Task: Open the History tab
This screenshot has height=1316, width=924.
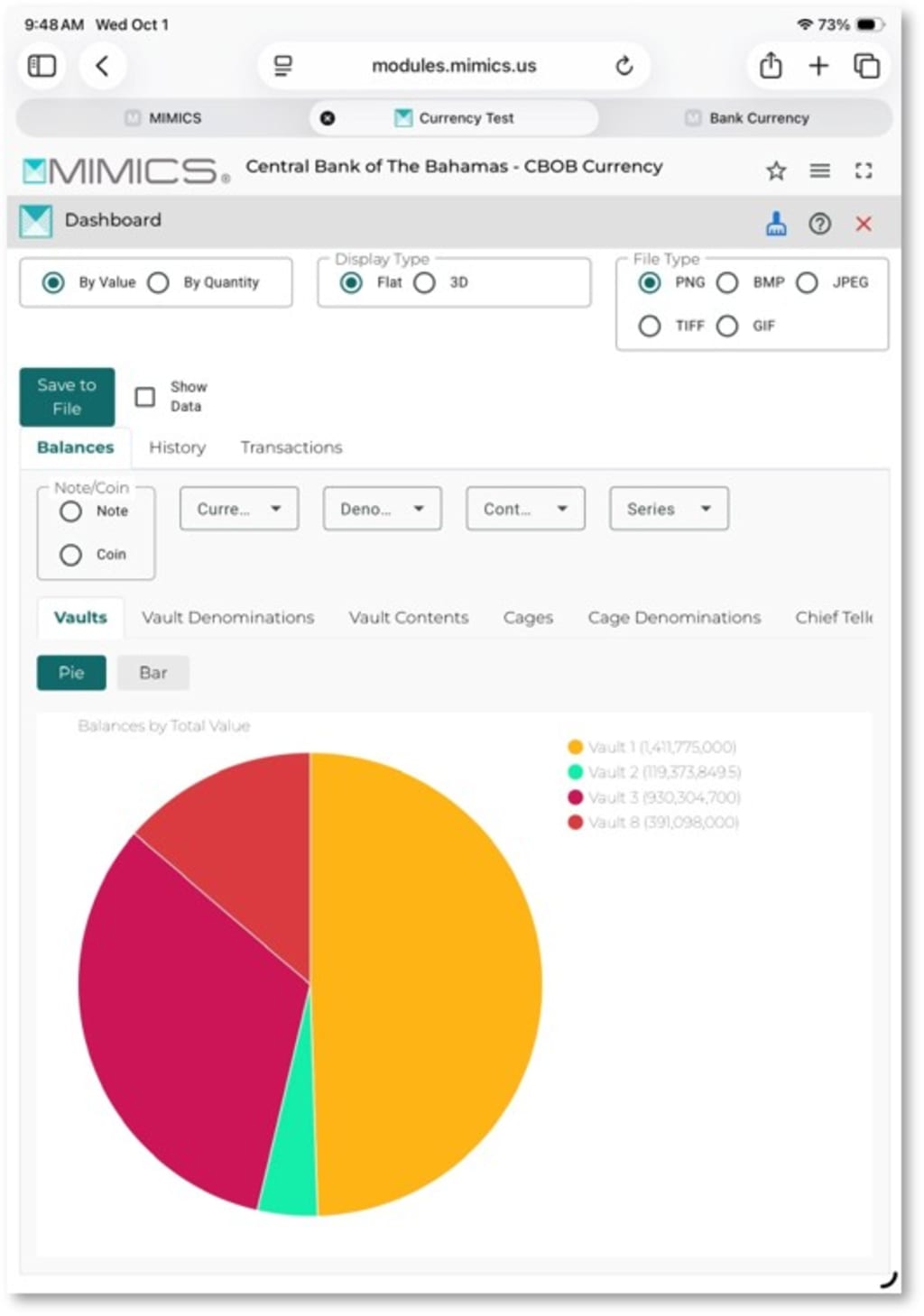Action: click(x=177, y=447)
